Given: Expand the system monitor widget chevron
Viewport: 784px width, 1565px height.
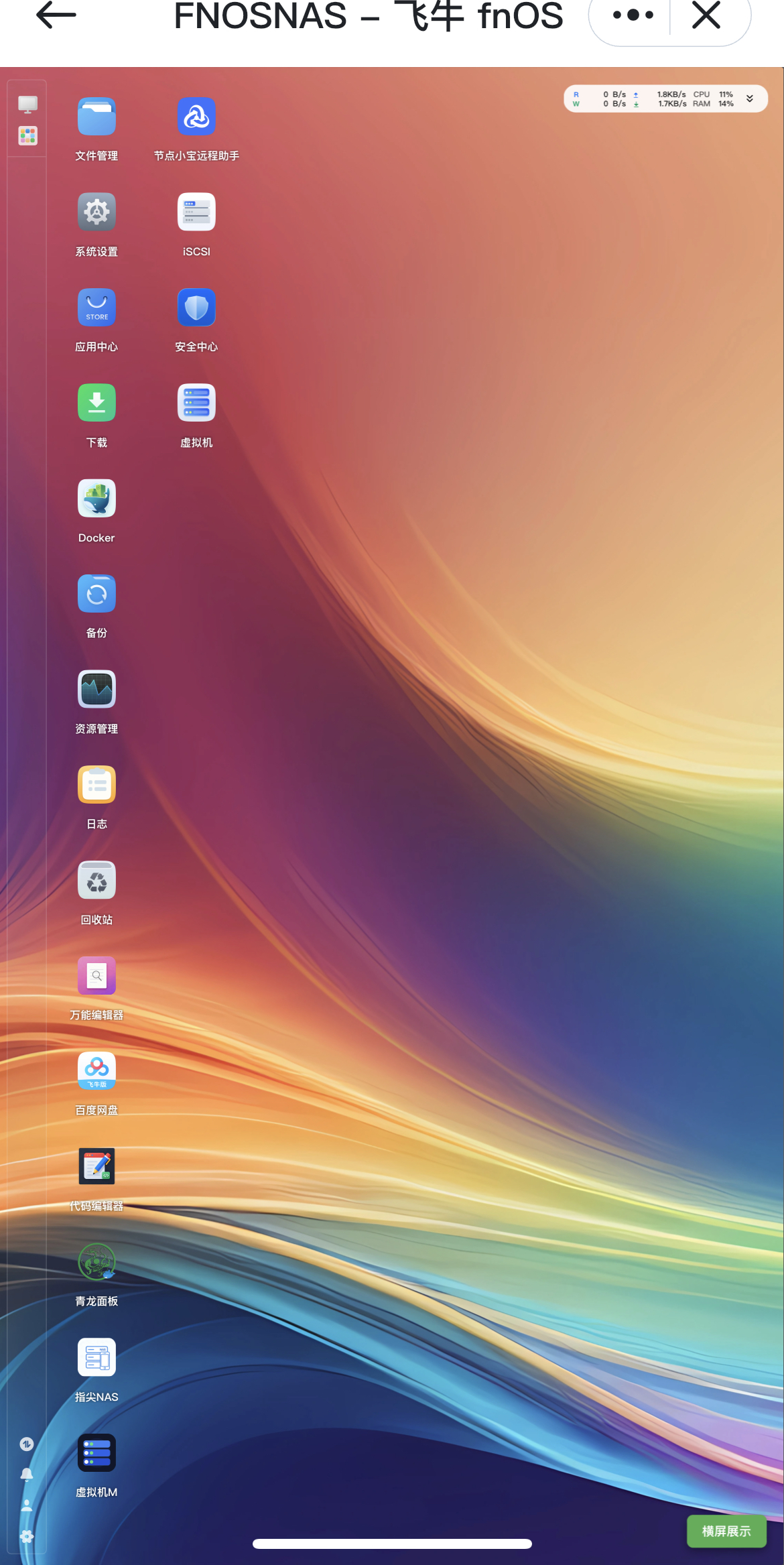Looking at the screenshot, I should pyautogui.click(x=750, y=99).
